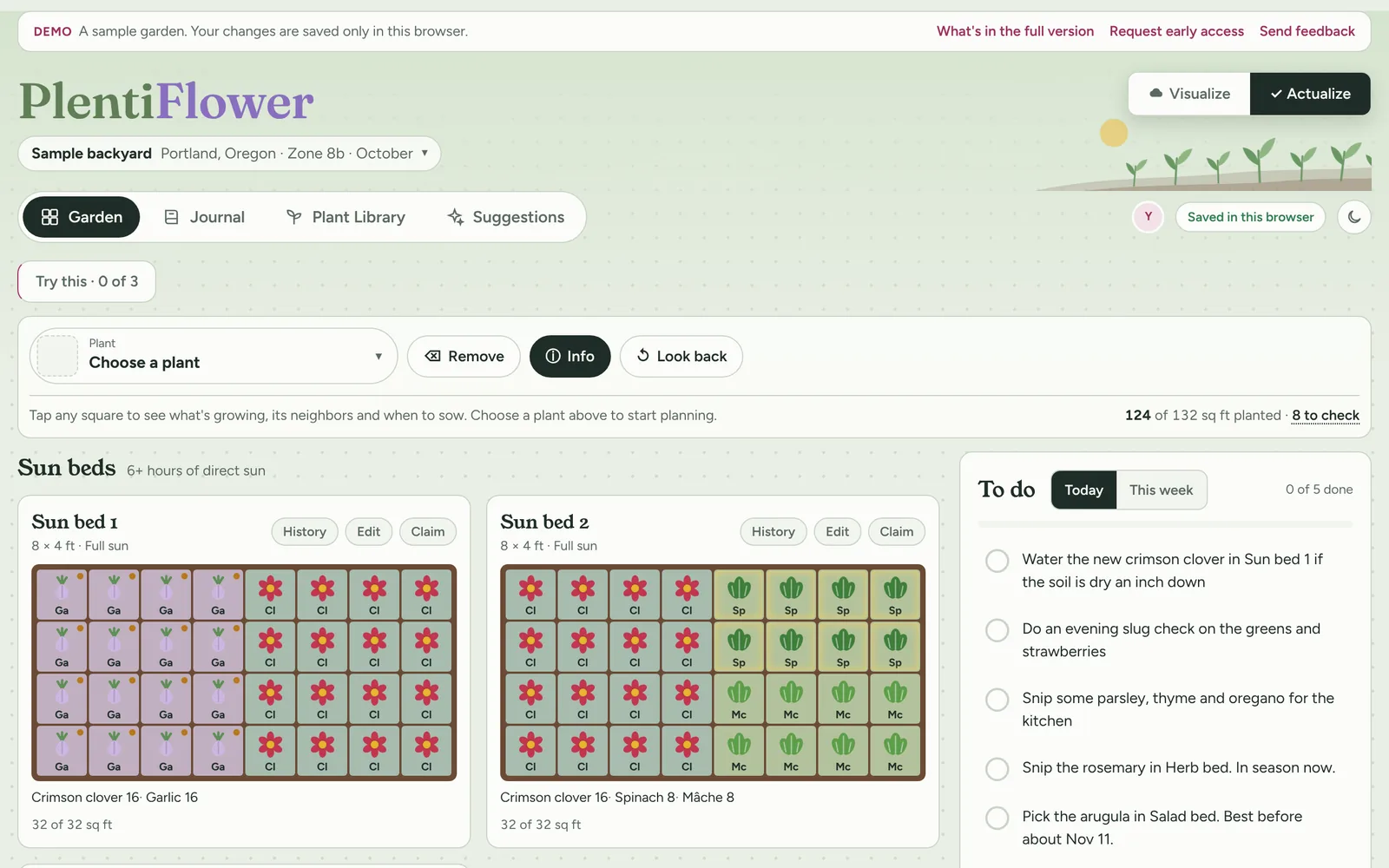Switch the to-do list to This week
The height and width of the screenshot is (868, 1389).
(x=1161, y=490)
